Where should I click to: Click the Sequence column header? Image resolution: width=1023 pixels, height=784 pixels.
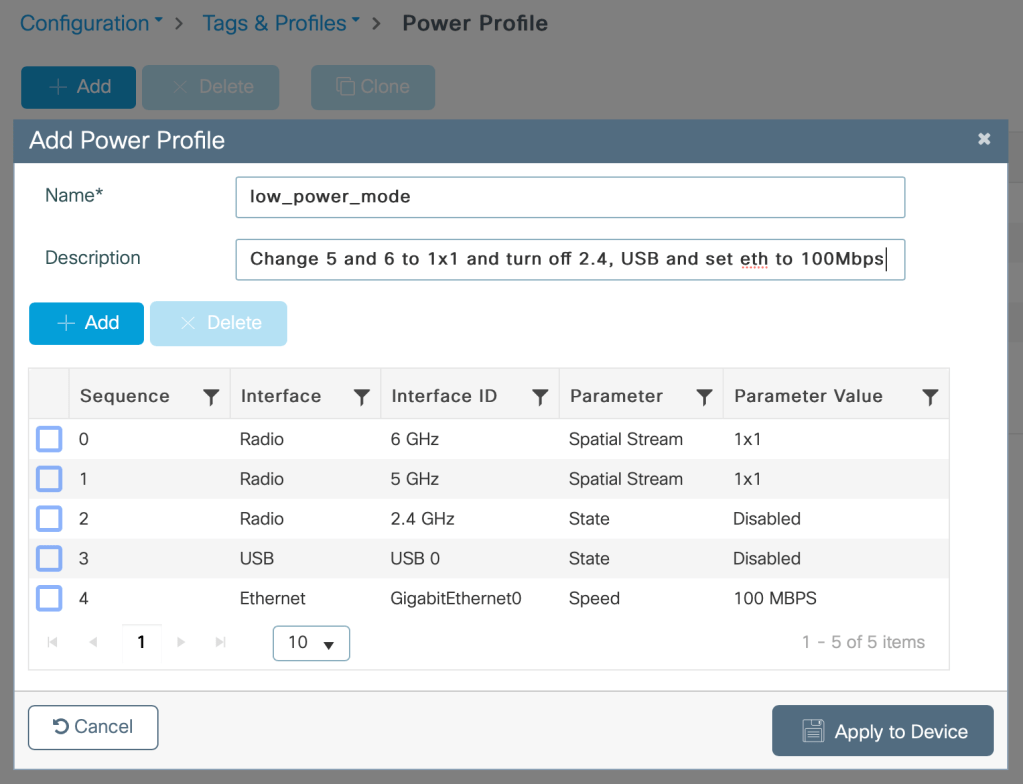(x=125, y=396)
